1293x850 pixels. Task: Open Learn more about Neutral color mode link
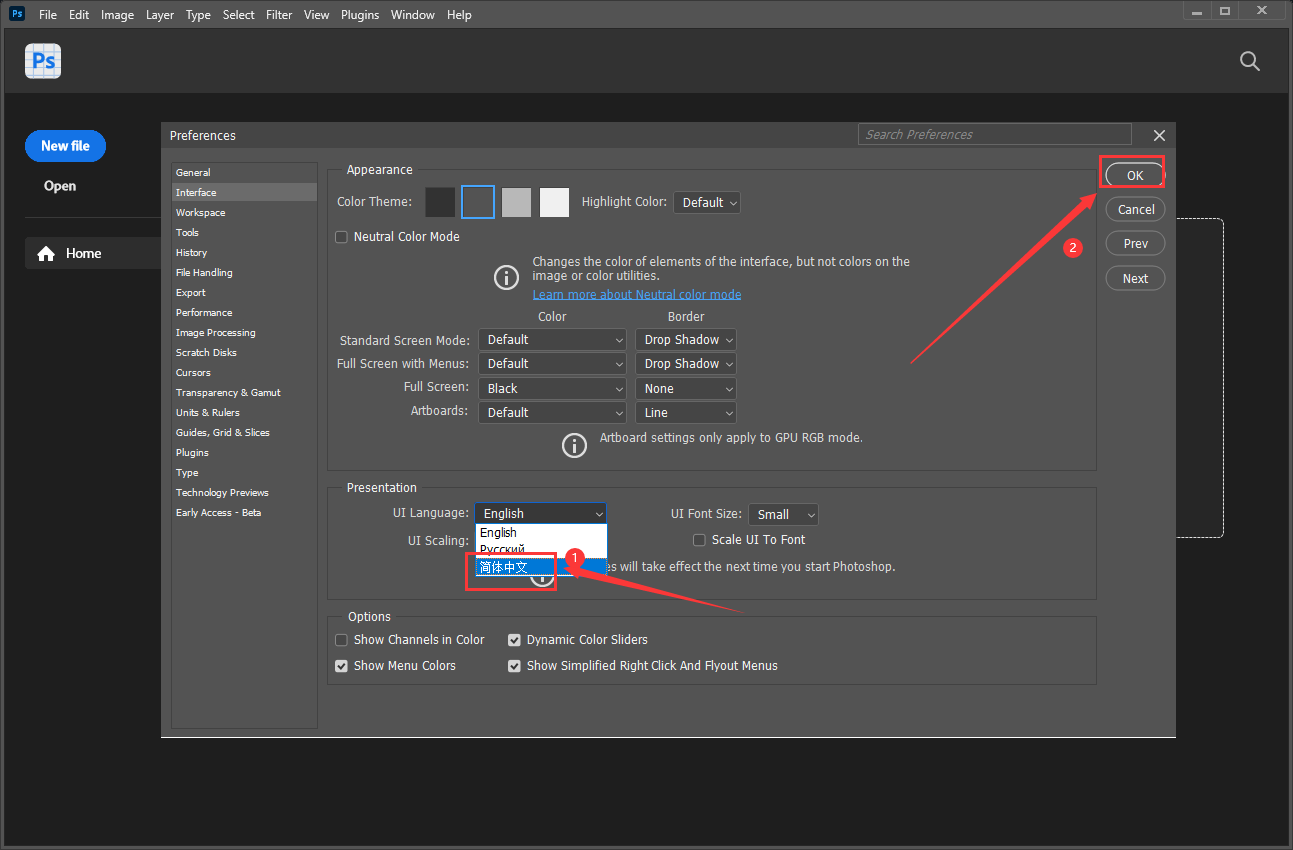[637, 295]
